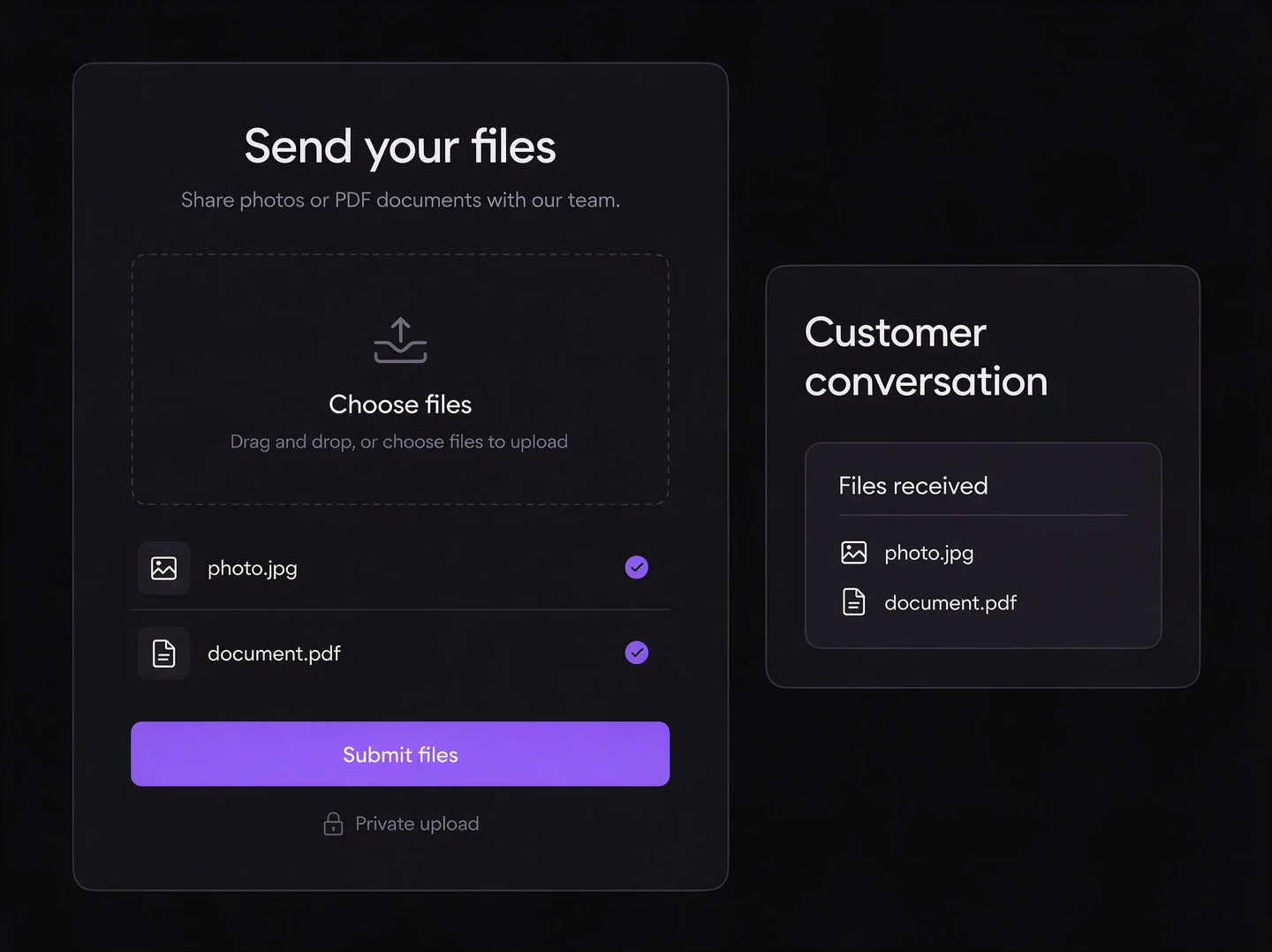Click the purple checkmark for document.pdf
The width and height of the screenshot is (1272, 952).
coord(637,653)
